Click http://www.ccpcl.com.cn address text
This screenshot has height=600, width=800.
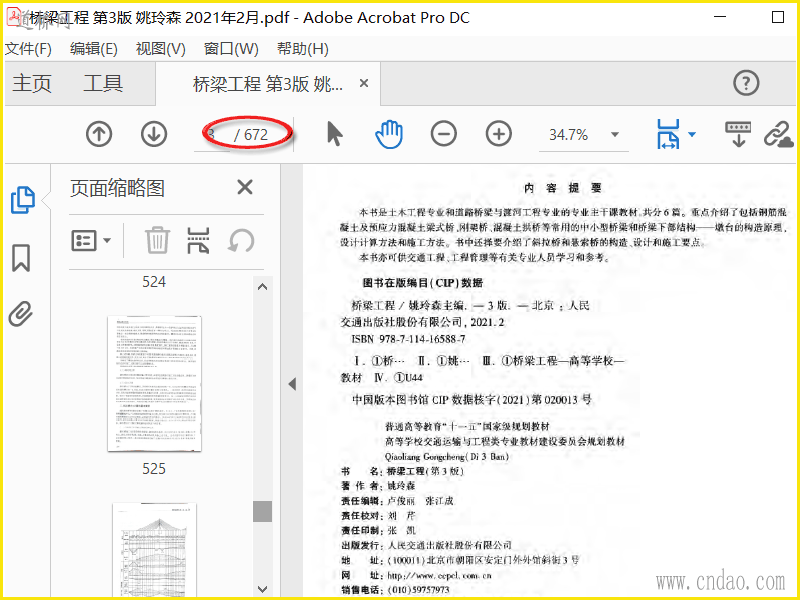[x=439, y=576]
